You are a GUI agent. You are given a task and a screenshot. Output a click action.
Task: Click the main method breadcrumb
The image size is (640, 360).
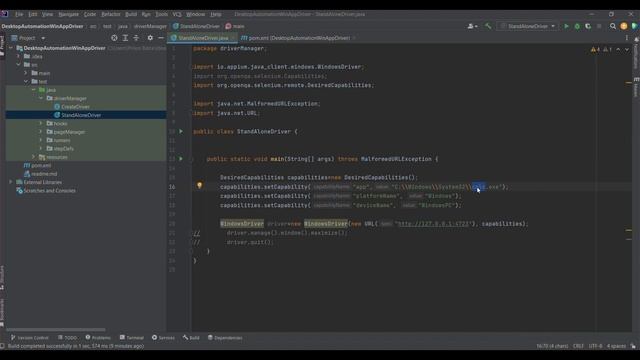(235, 26)
